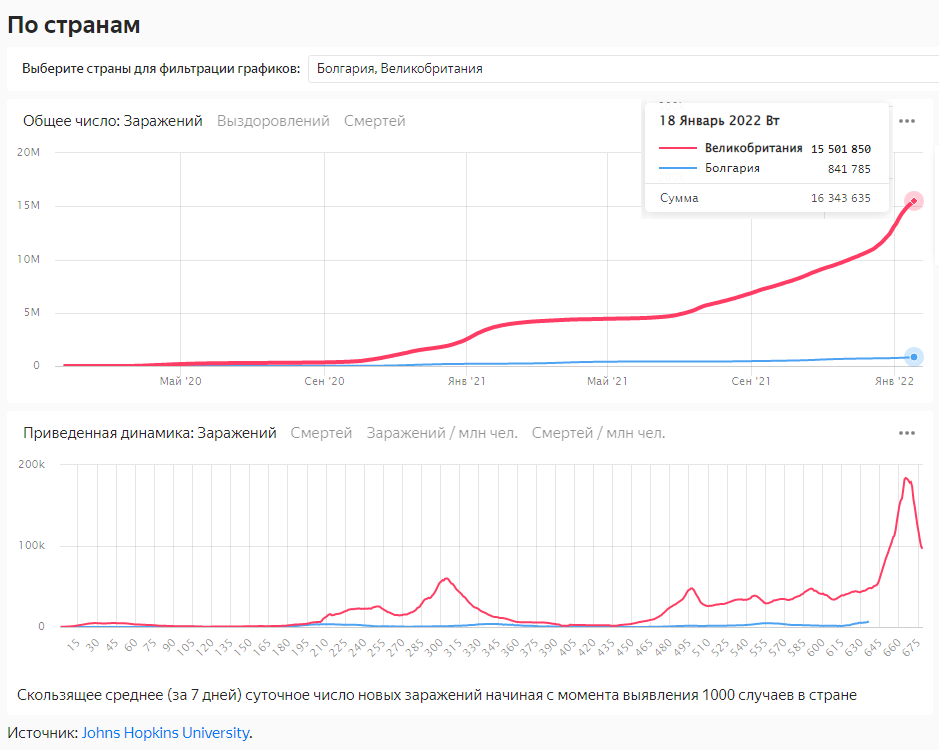Screen dimensions: 939x750
Task: Select Заражений in the Приведенная динамика chart
Action: click(x=236, y=433)
